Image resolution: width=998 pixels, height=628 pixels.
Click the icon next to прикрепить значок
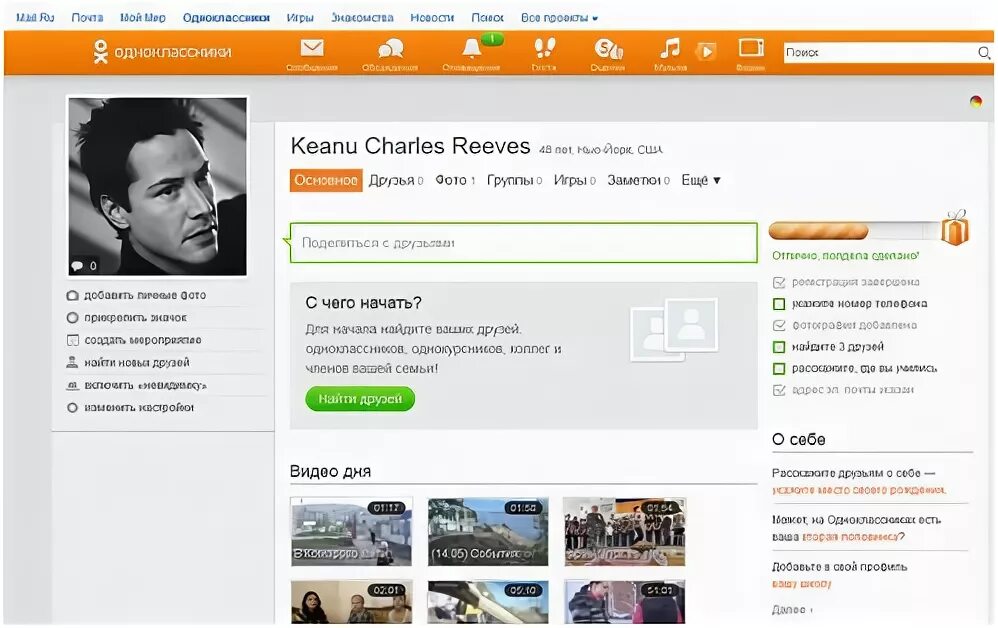(73, 317)
